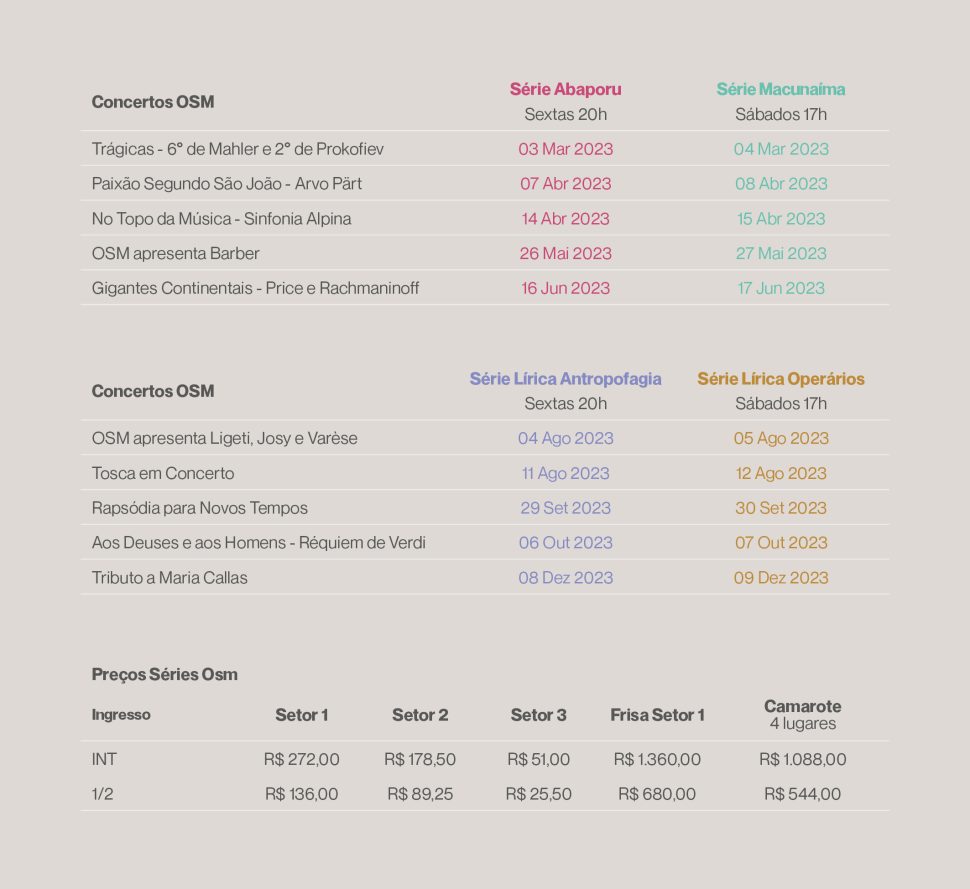Viewport: 970px width, 889px height.
Task: Select the Setor 1 column header
Action: tap(301, 715)
